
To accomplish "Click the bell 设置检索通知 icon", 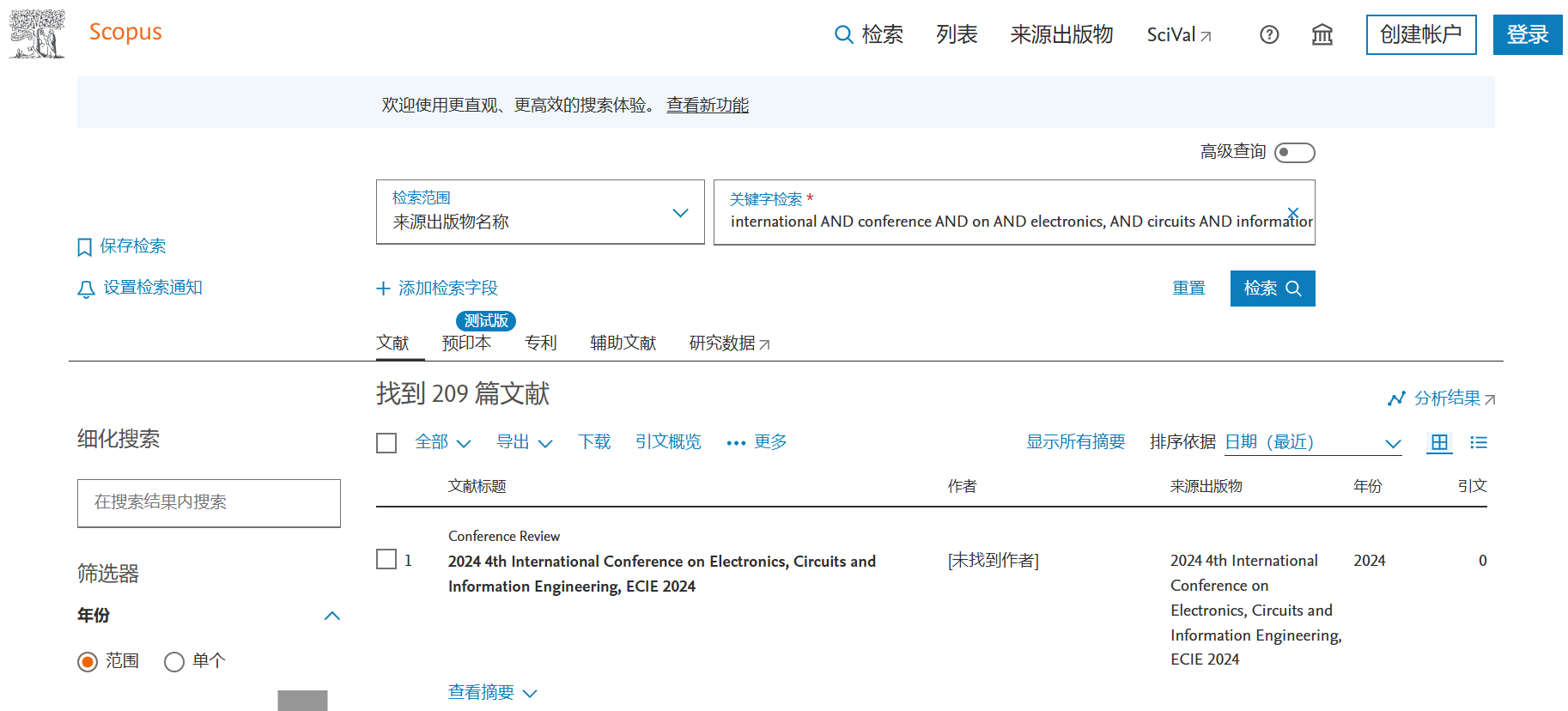I will [86, 289].
